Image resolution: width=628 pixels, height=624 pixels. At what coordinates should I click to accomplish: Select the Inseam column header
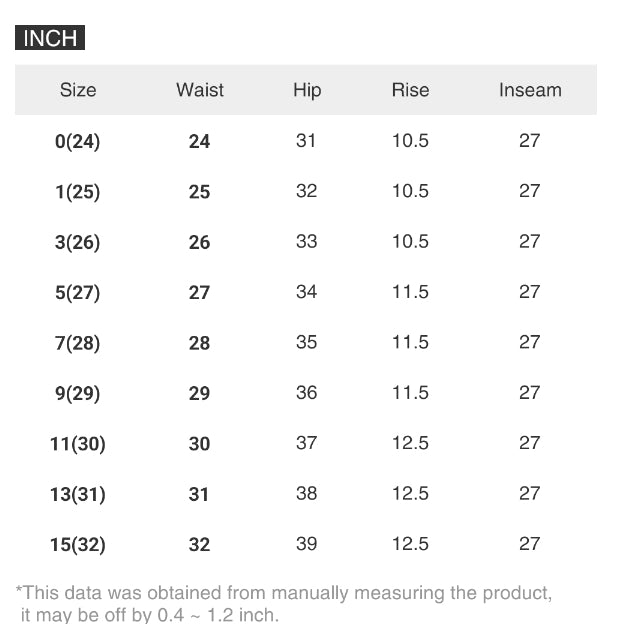530,90
